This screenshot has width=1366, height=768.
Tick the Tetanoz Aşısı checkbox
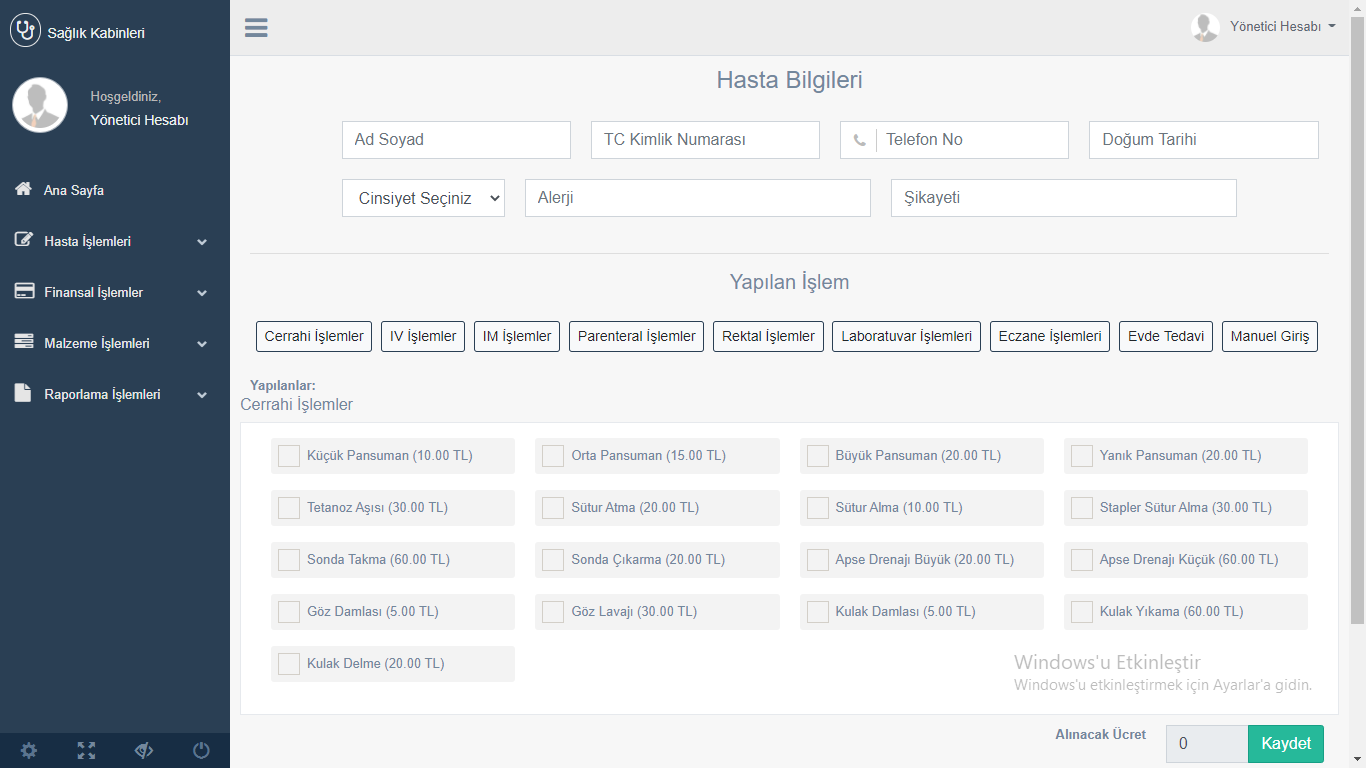pyautogui.click(x=289, y=508)
